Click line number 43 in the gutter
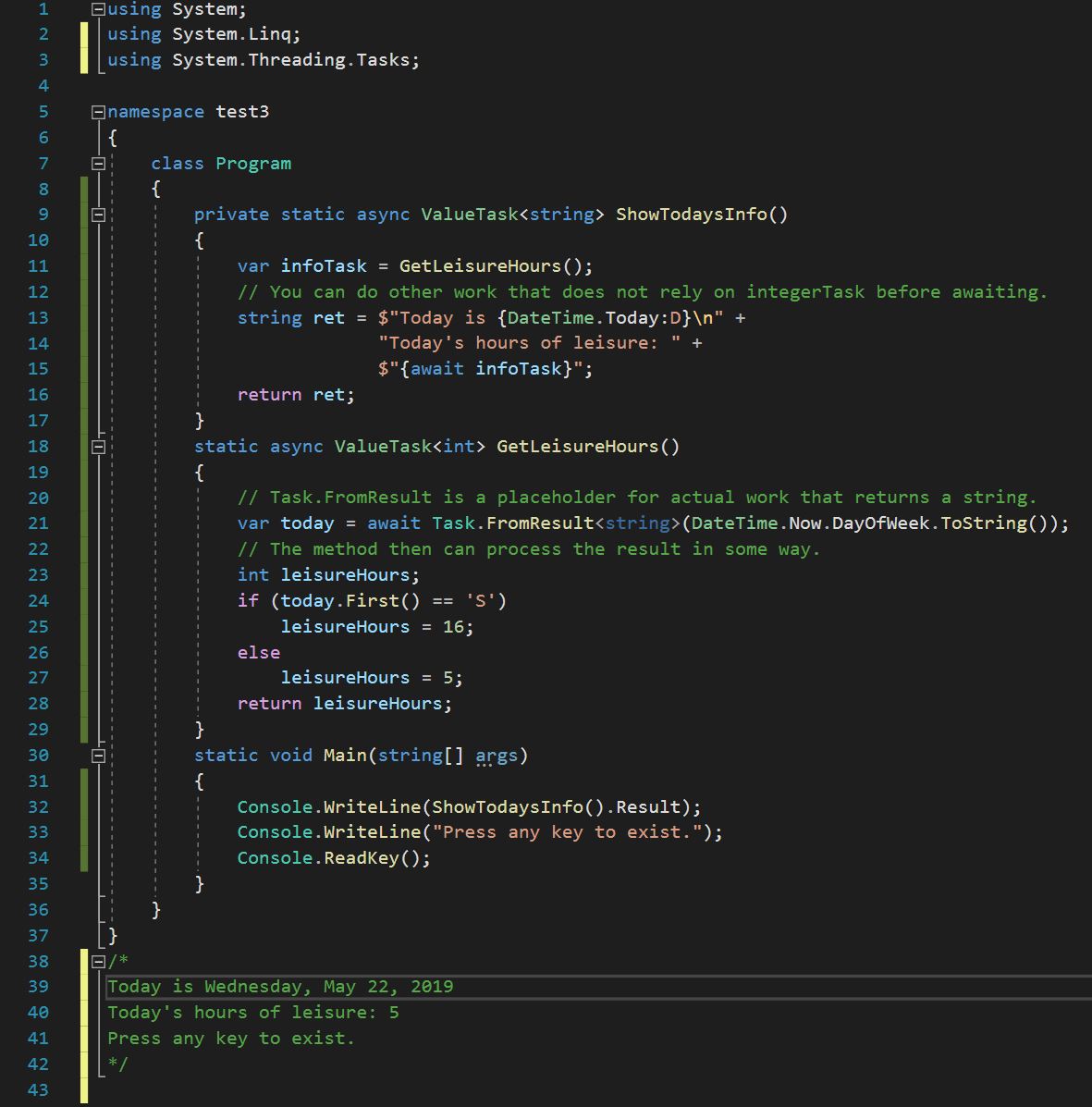Viewport: 1092px width, 1107px height. (38, 1090)
